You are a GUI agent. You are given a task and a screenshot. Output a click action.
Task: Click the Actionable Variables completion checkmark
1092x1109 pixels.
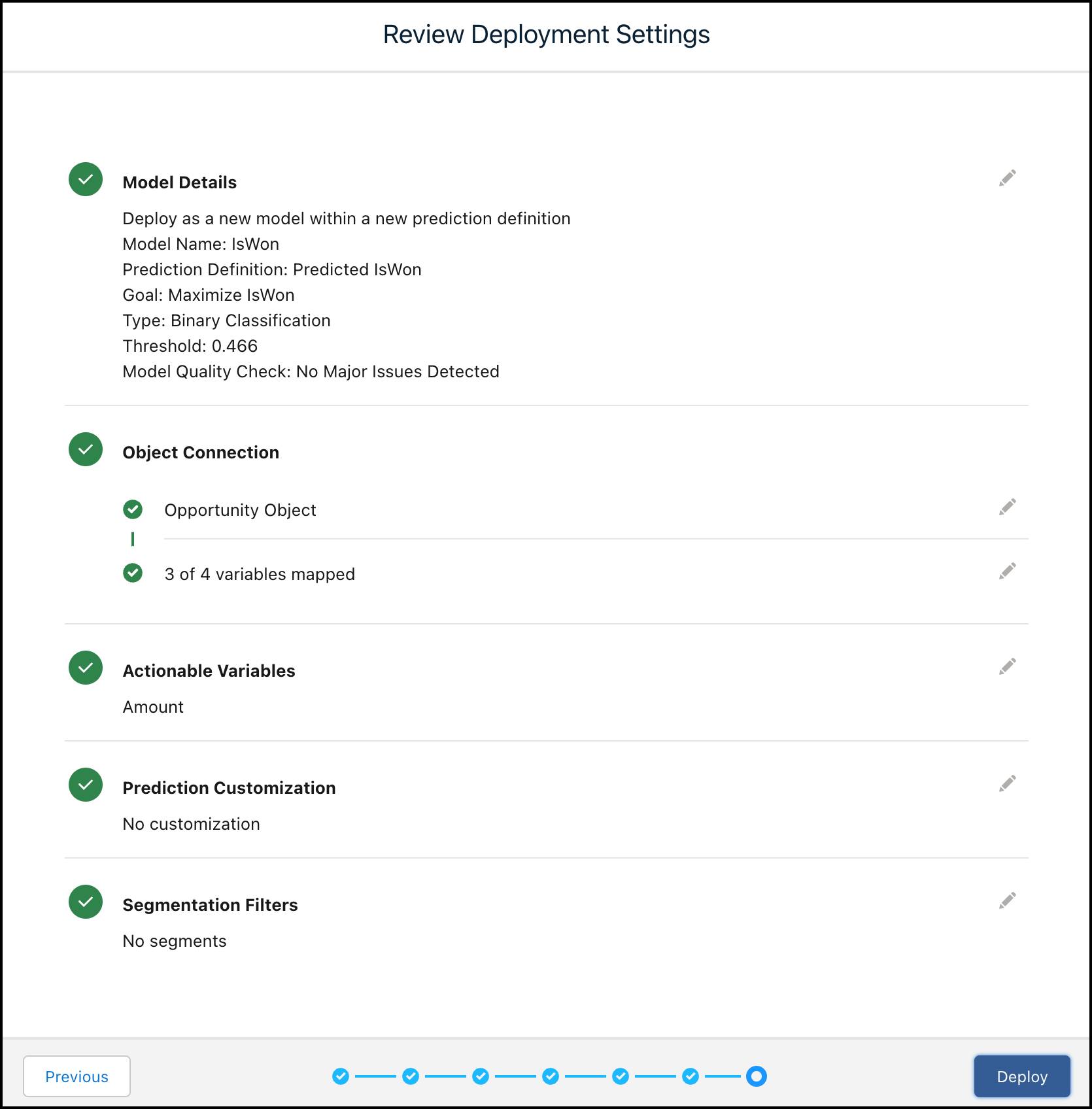[x=85, y=668]
